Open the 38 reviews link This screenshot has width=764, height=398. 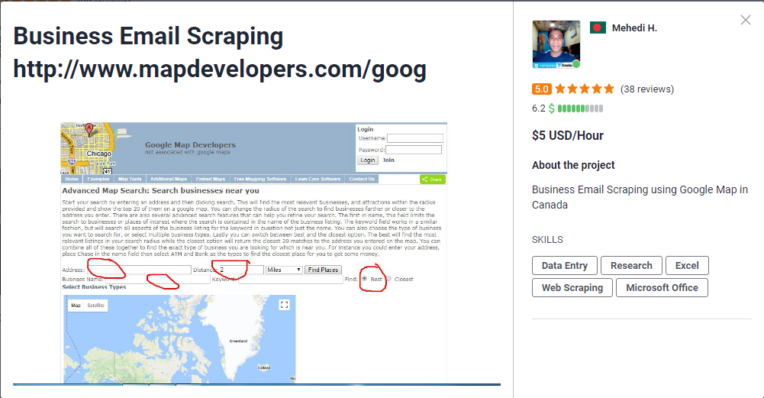pos(647,89)
